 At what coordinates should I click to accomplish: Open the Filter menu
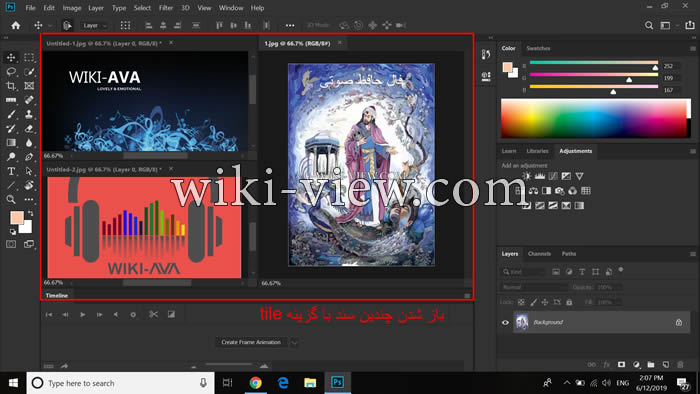(x=166, y=8)
